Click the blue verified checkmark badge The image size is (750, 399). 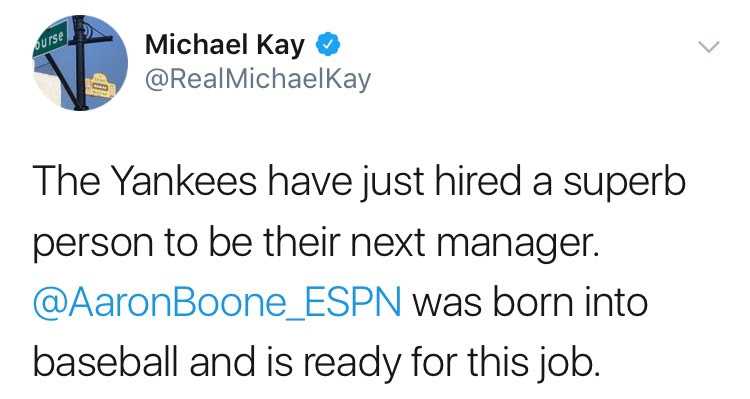point(328,45)
